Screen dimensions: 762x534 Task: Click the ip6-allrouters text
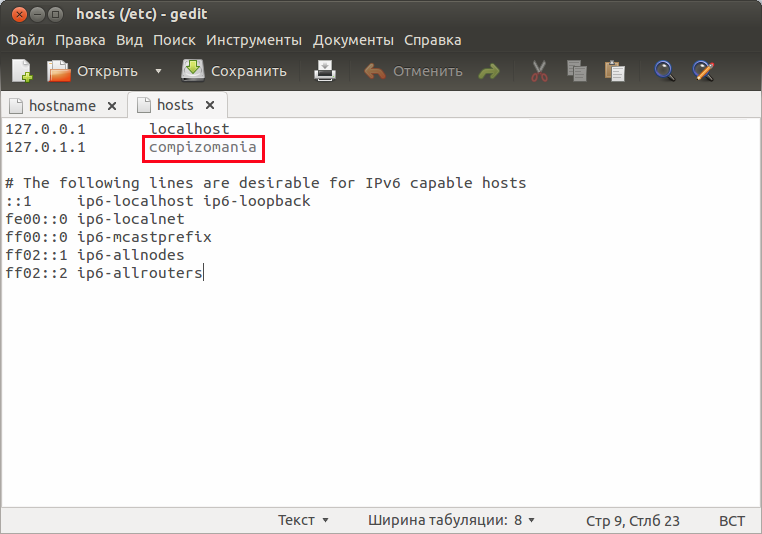139,273
